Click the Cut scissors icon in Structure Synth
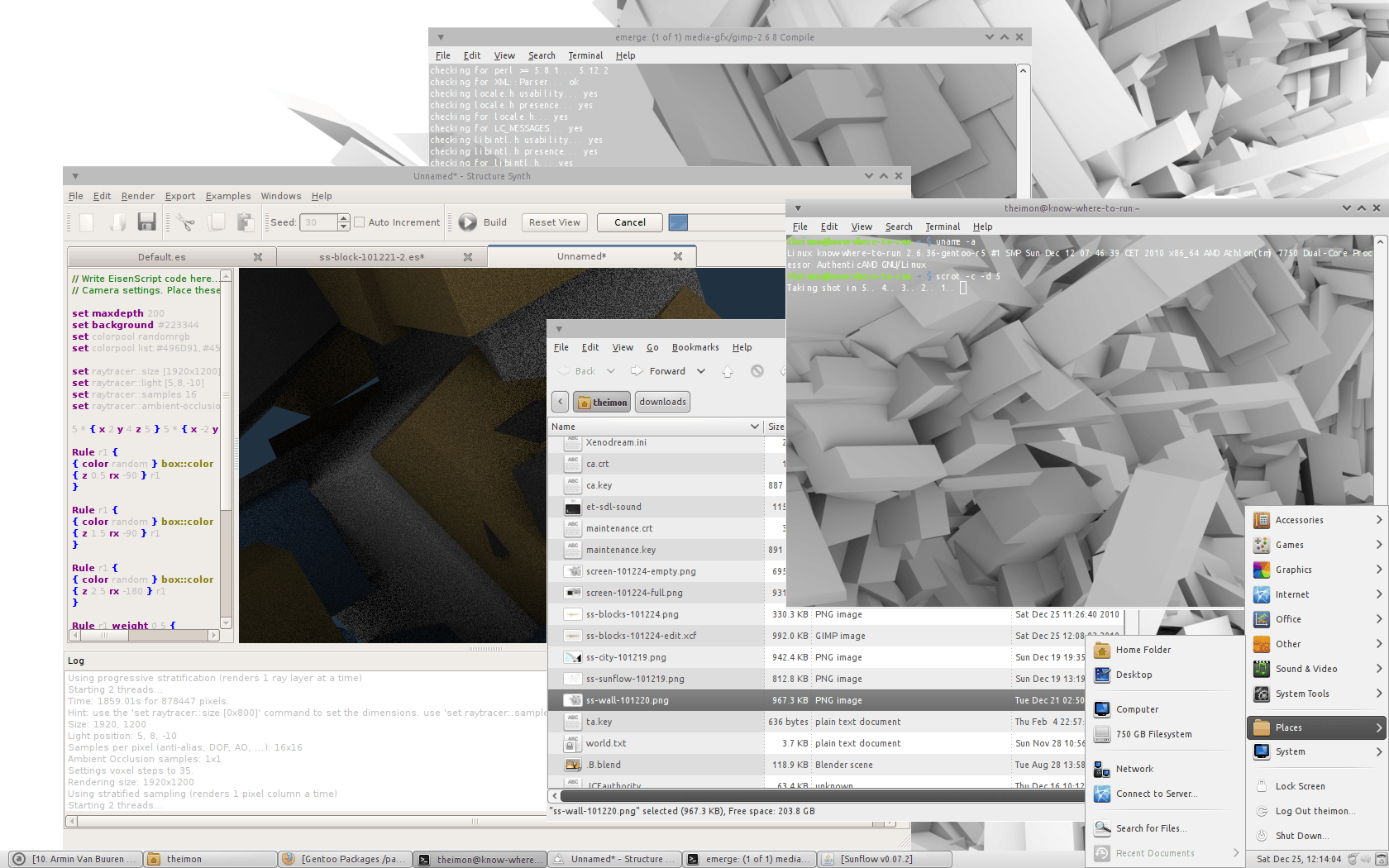The height and width of the screenshot is (868, 1389). coord(185,222)
